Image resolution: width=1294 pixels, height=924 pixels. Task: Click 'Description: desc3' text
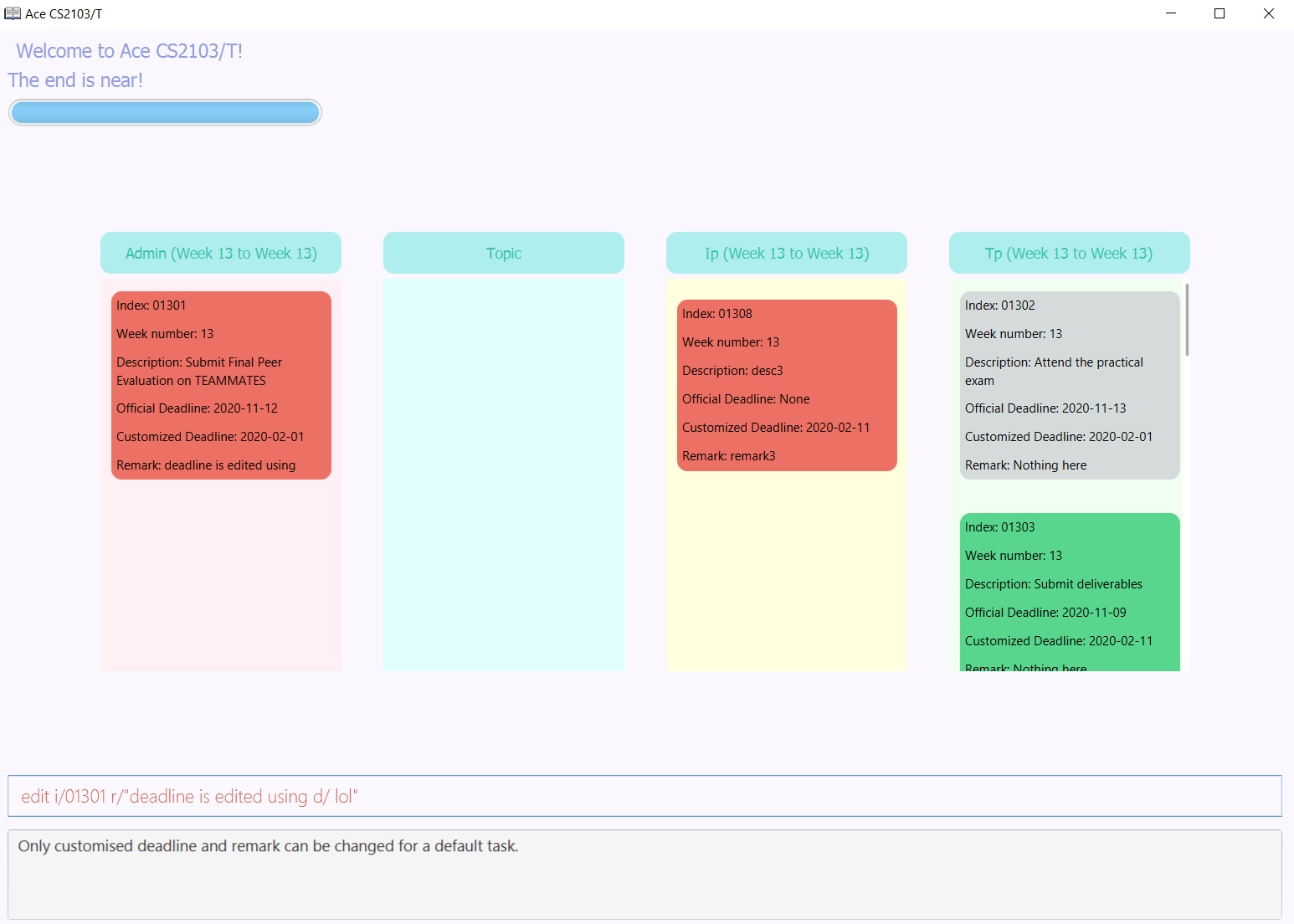733,371
